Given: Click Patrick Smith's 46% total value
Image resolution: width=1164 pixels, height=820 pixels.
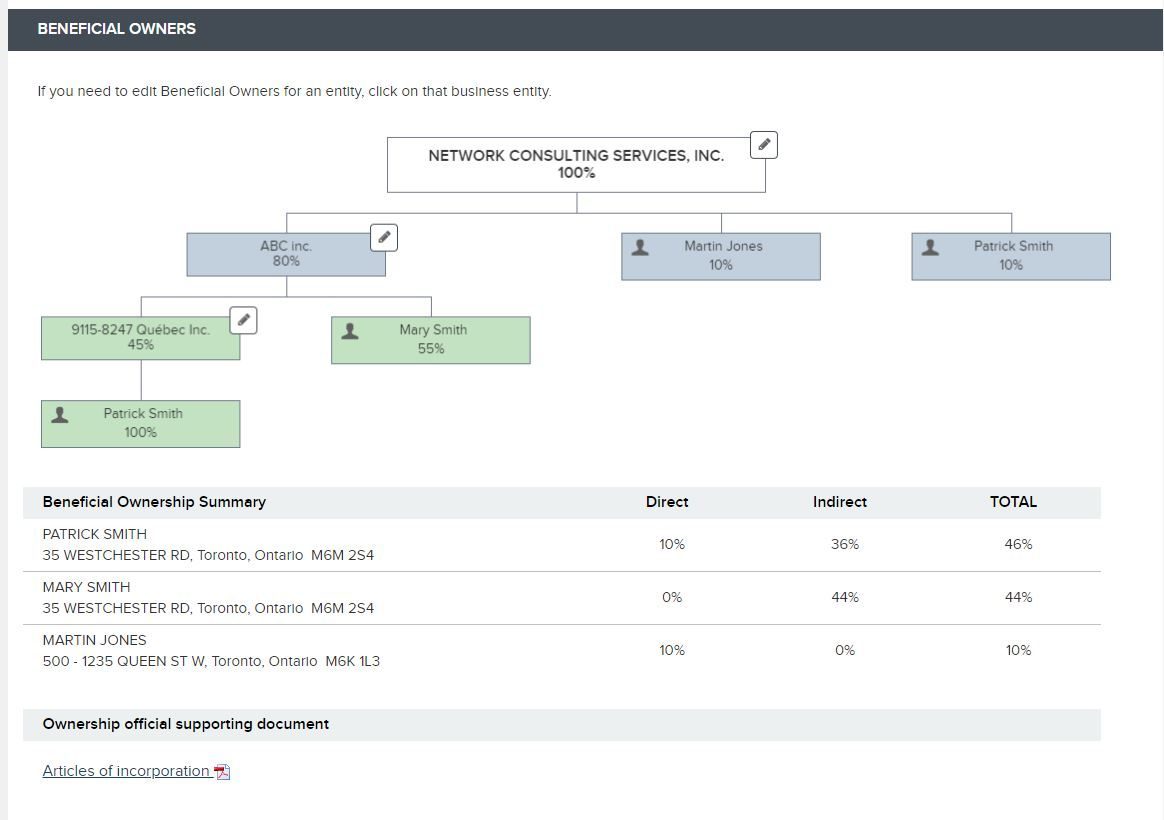Looking at the screenshot, I should point(1018,545).
